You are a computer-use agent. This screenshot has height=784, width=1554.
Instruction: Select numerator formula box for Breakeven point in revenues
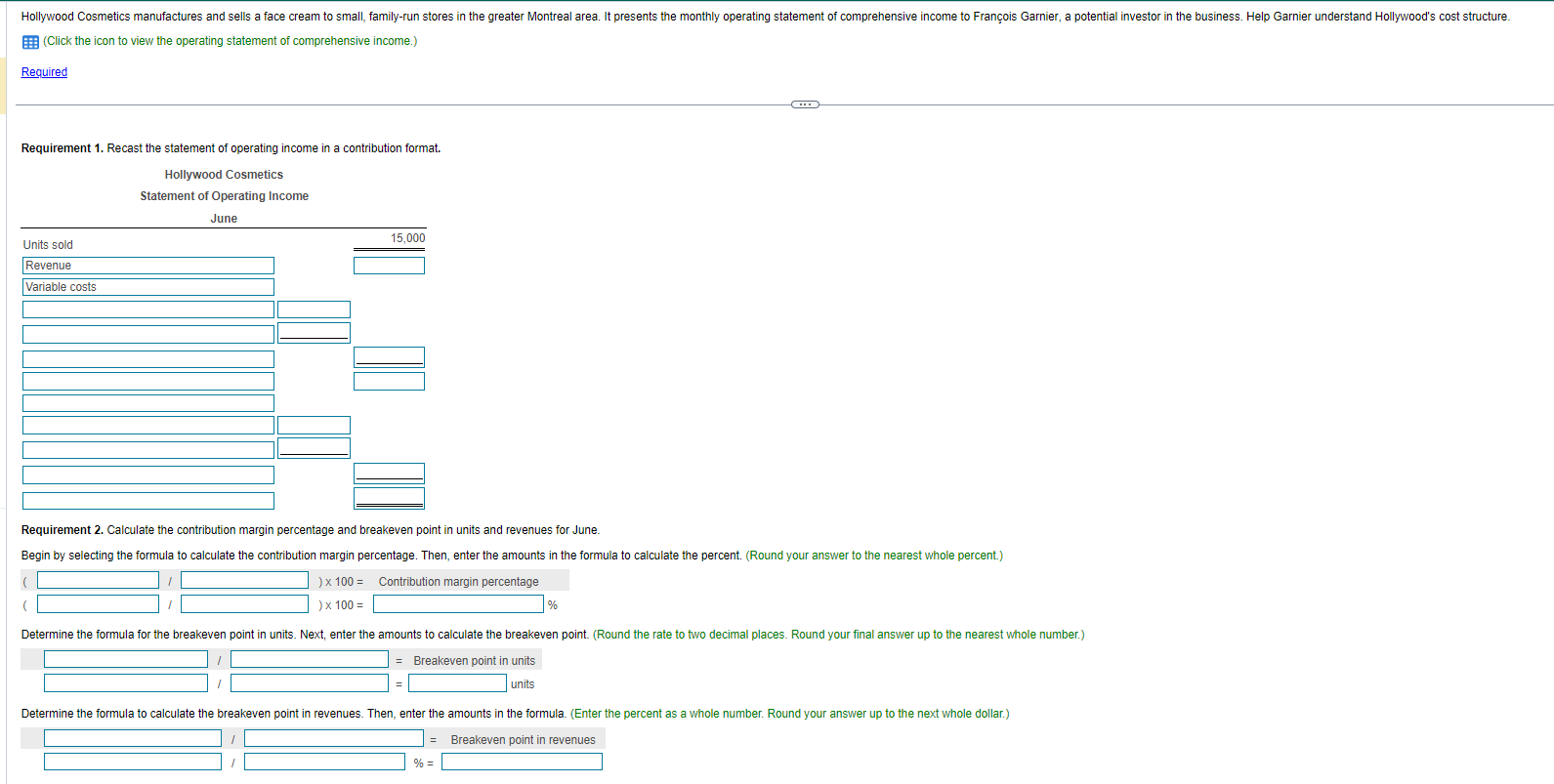(x=133, y=738)
